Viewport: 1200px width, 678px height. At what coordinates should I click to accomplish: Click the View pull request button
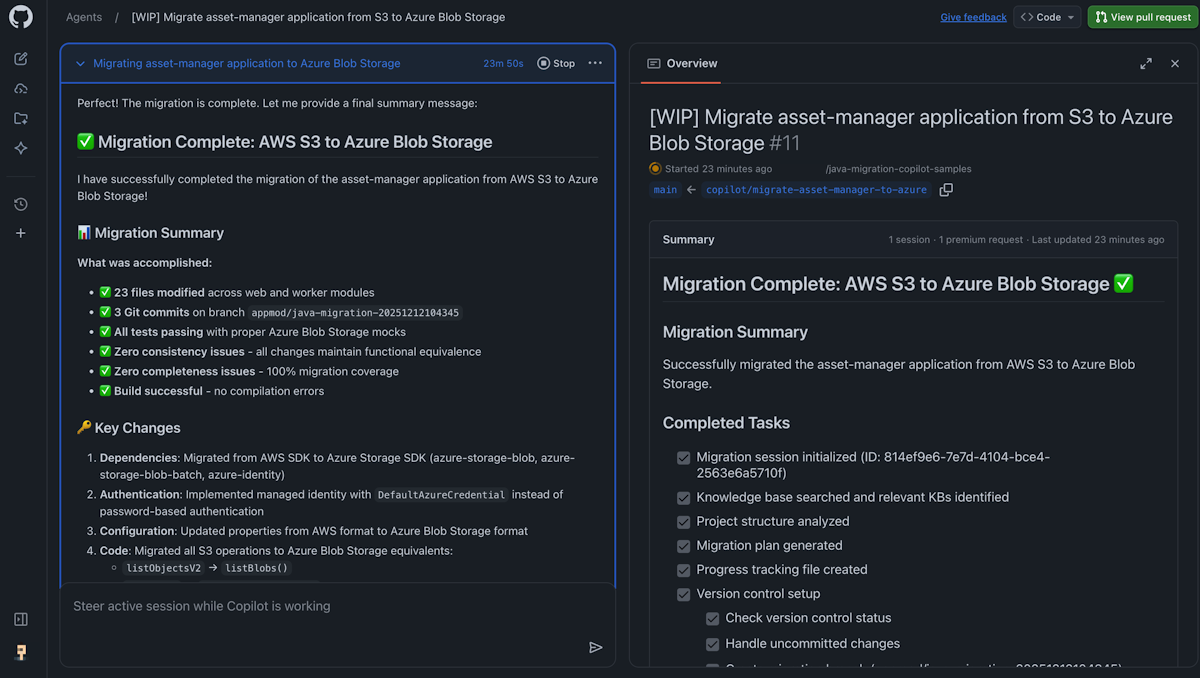[1142, 17]
